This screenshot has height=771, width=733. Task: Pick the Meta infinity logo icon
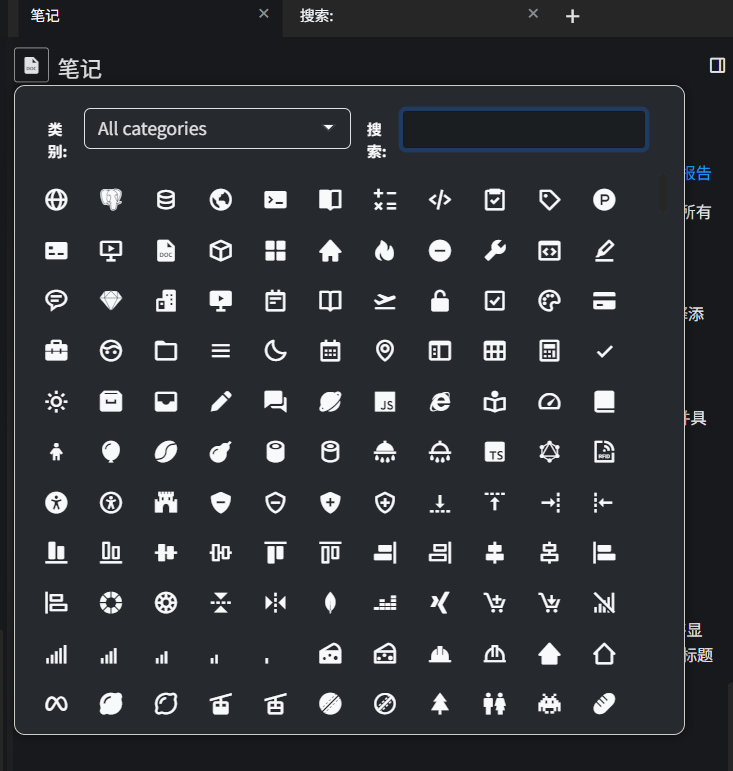click(x=57, y=703)
